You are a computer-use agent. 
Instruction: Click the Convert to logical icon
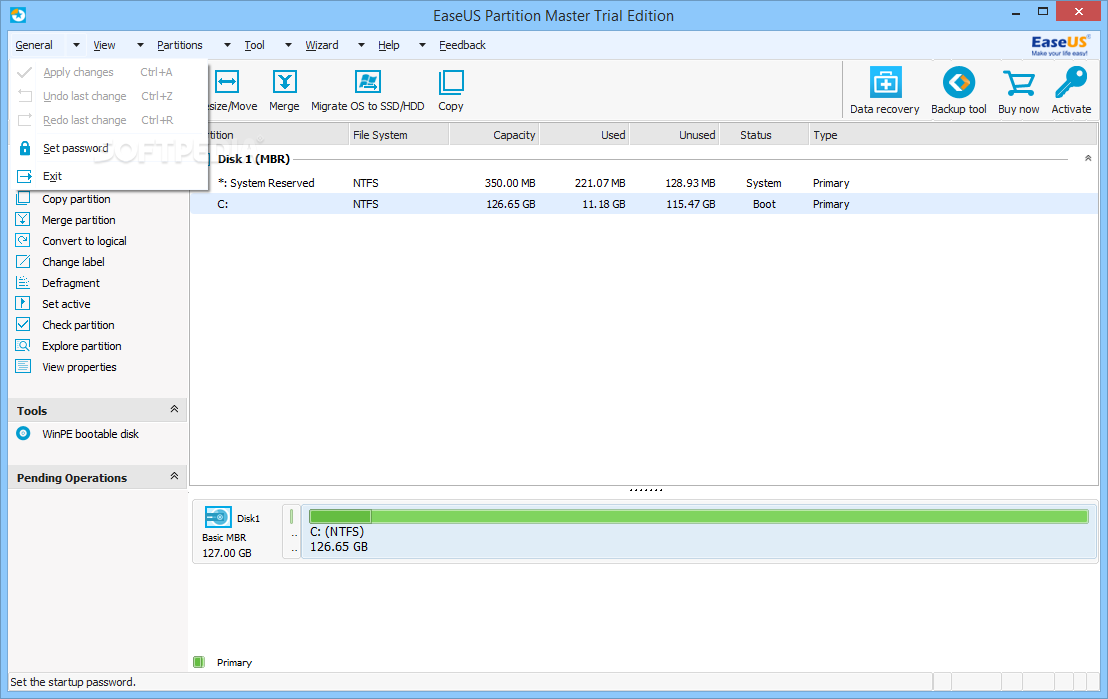[x=23, y=240]
